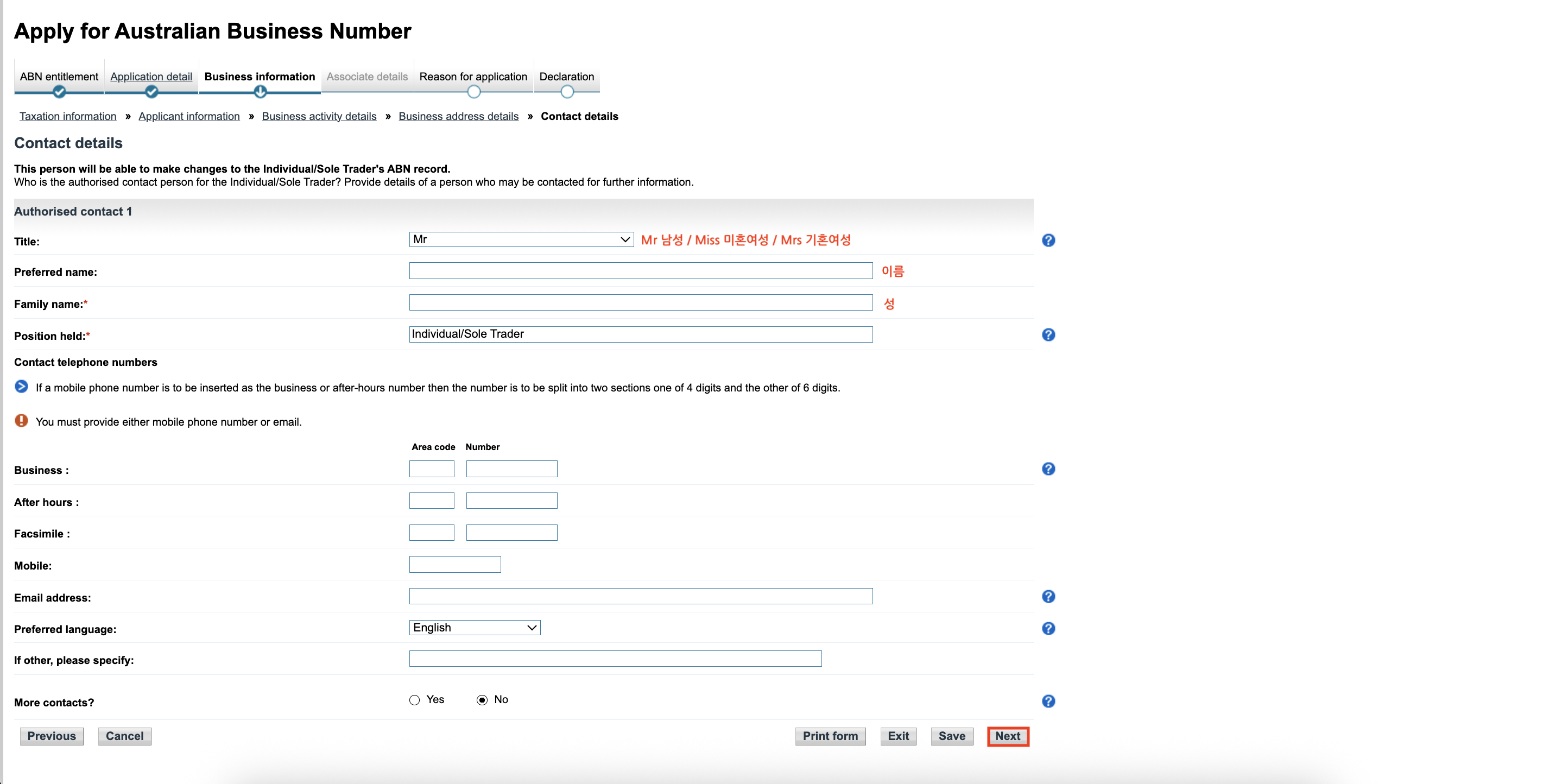Open the Application detail tab
The image size is (1555, 784).
[x=151, y=77]
